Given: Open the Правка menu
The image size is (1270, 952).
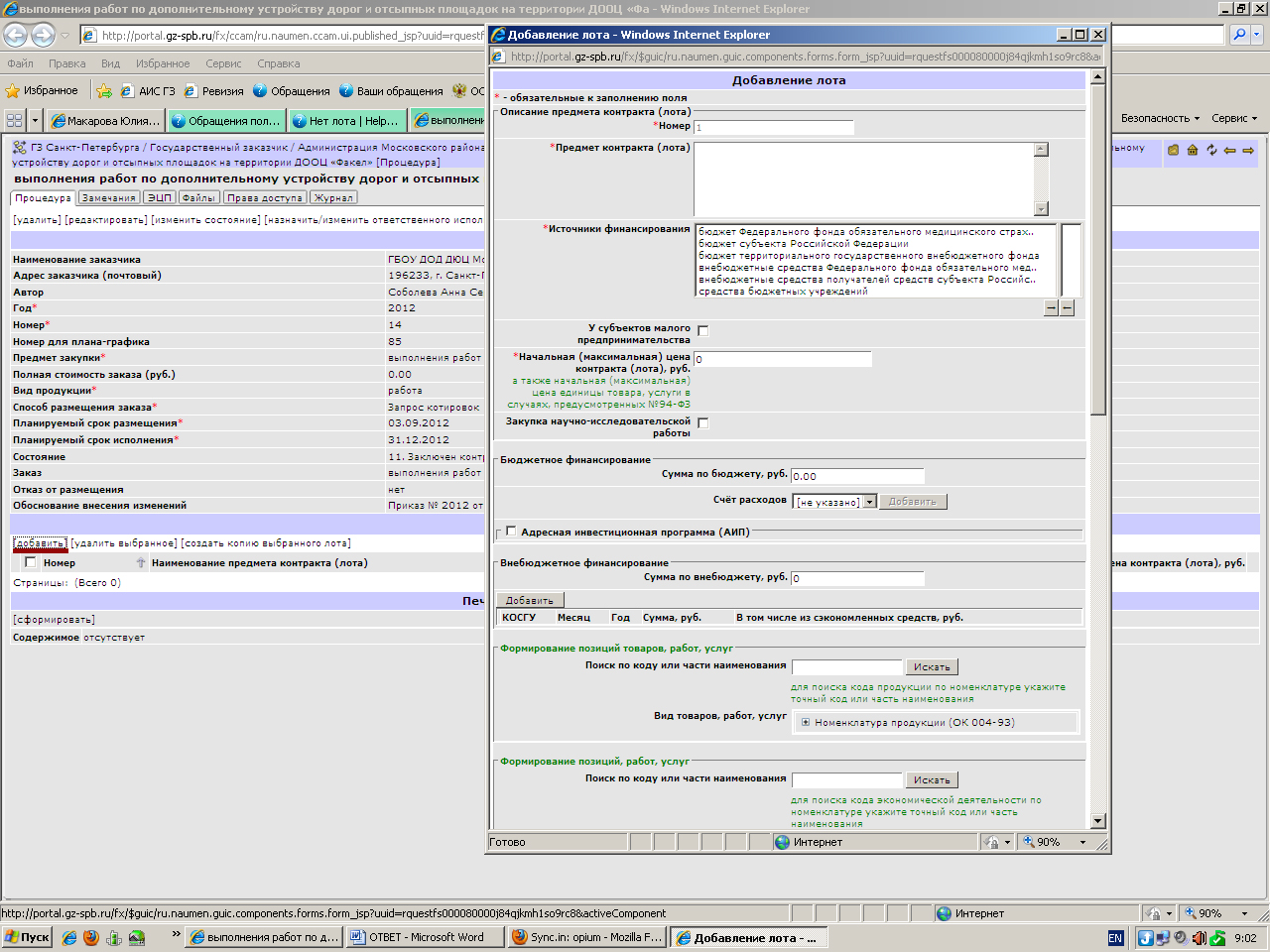Looking at the screenshot, I should [66, 63].
